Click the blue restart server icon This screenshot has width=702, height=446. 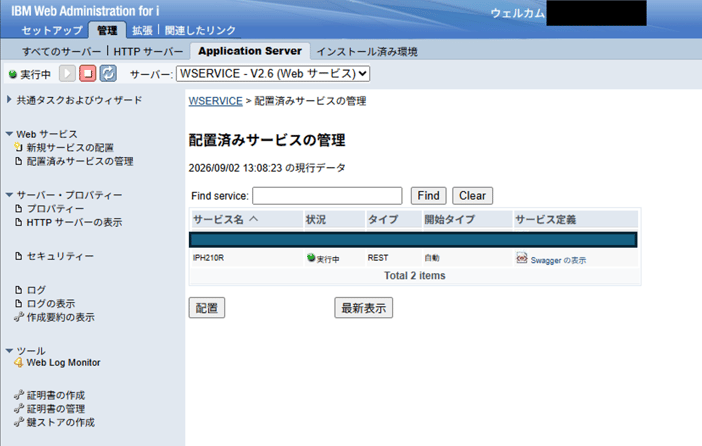pyautogui.click(x=108, y=73)
